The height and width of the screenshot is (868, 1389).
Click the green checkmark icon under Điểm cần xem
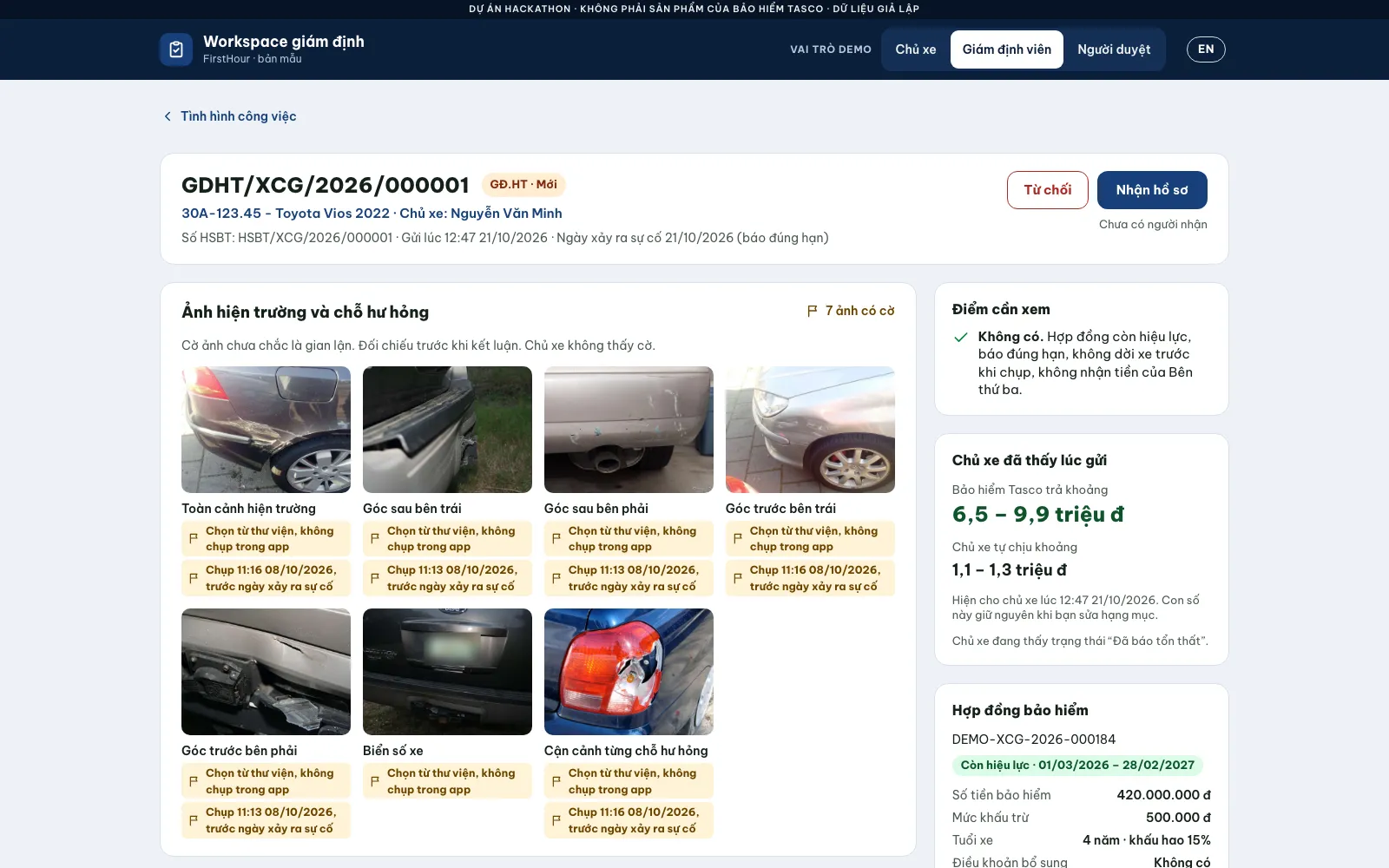(960, 337)
